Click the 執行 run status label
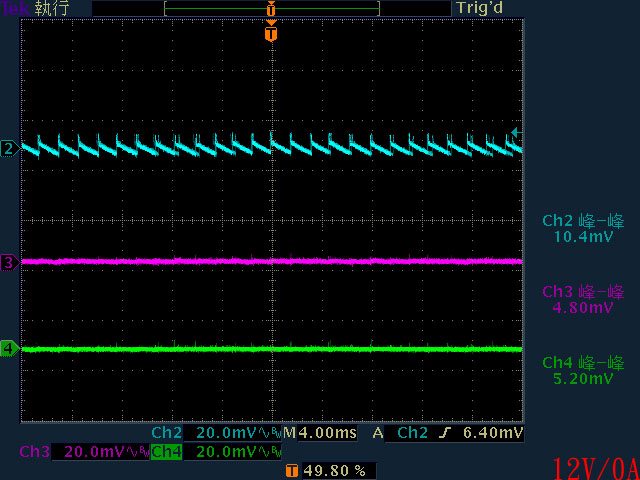Screen dimensions: 640x480 point(50,8)
